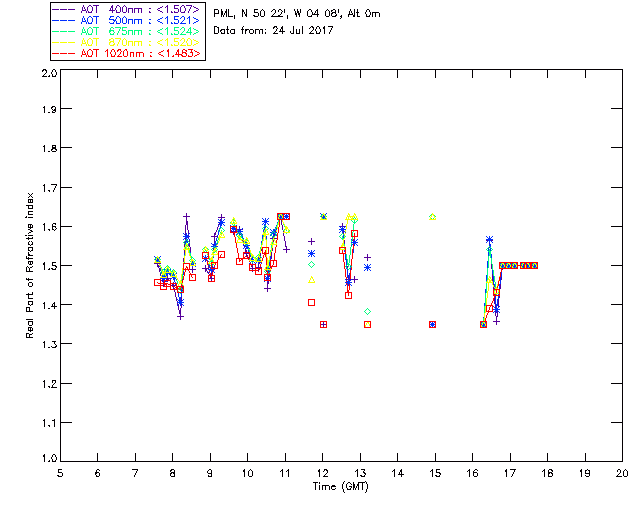Click the 6 hour x-axis label
640x512 pixels.
pyautogui.click(x=98, y=473)
